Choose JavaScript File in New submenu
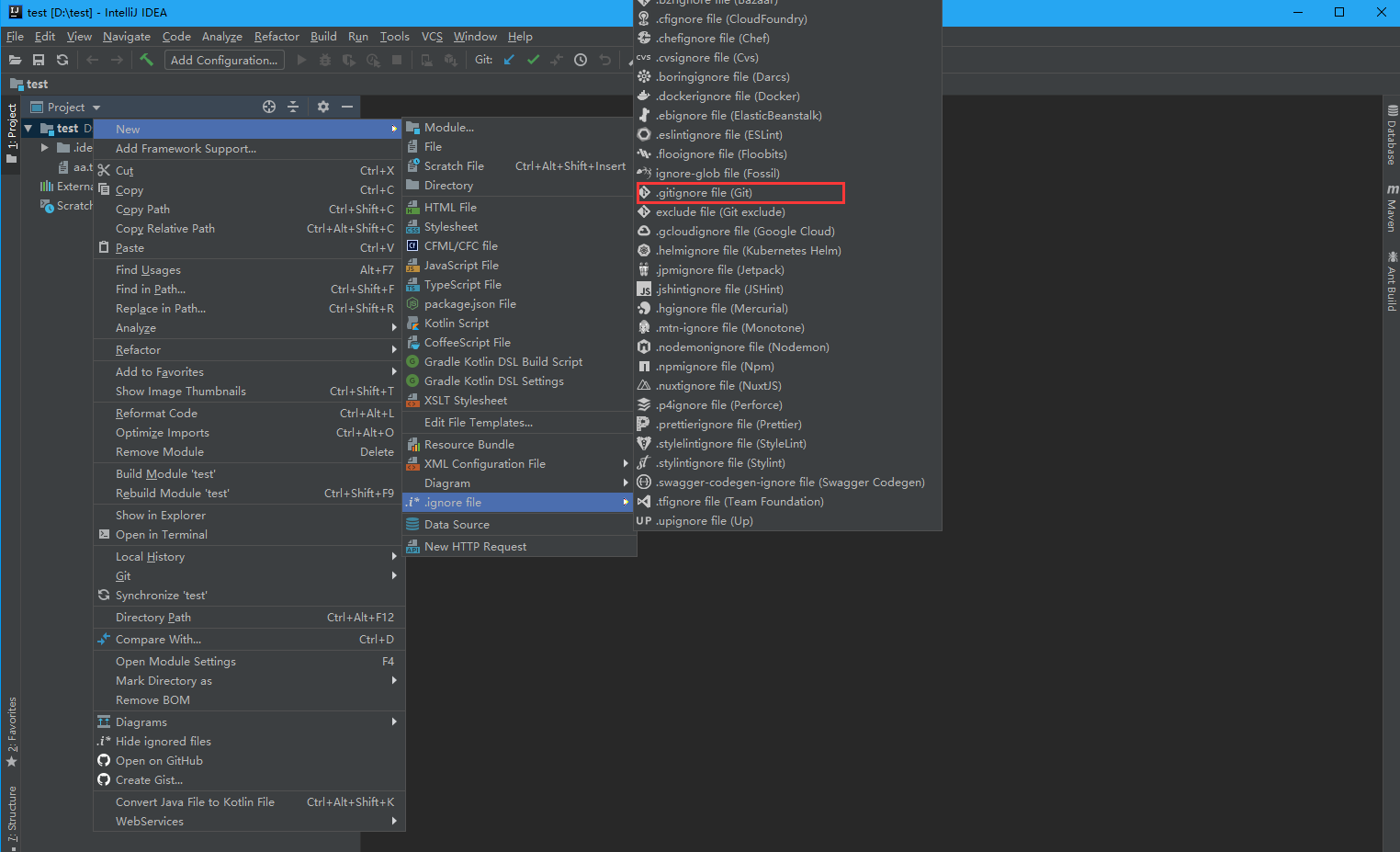Screen dimensions: 1400x852 click(518, 266)
